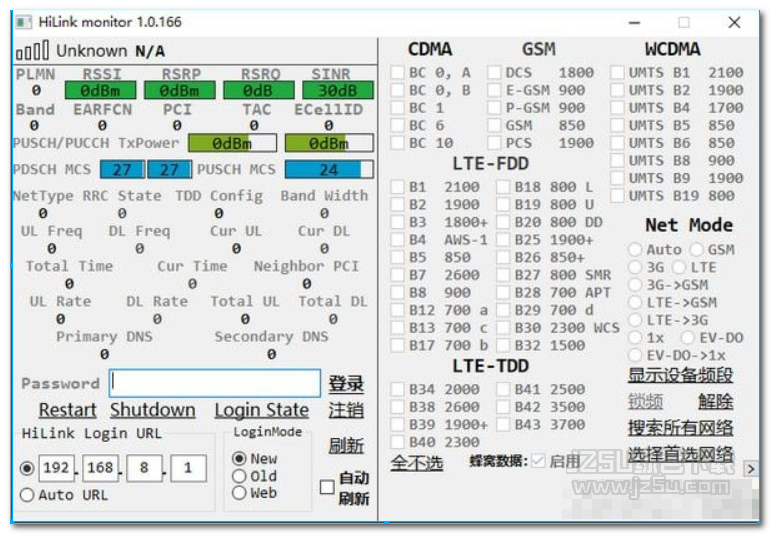Select GSM net mode radio button

(696, 249)
